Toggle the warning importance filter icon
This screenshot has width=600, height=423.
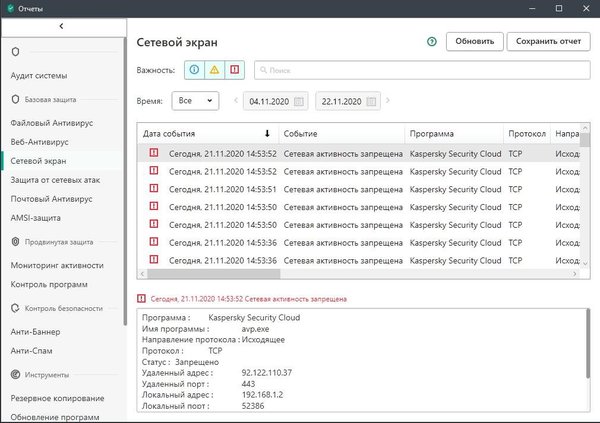click(214, 70)
